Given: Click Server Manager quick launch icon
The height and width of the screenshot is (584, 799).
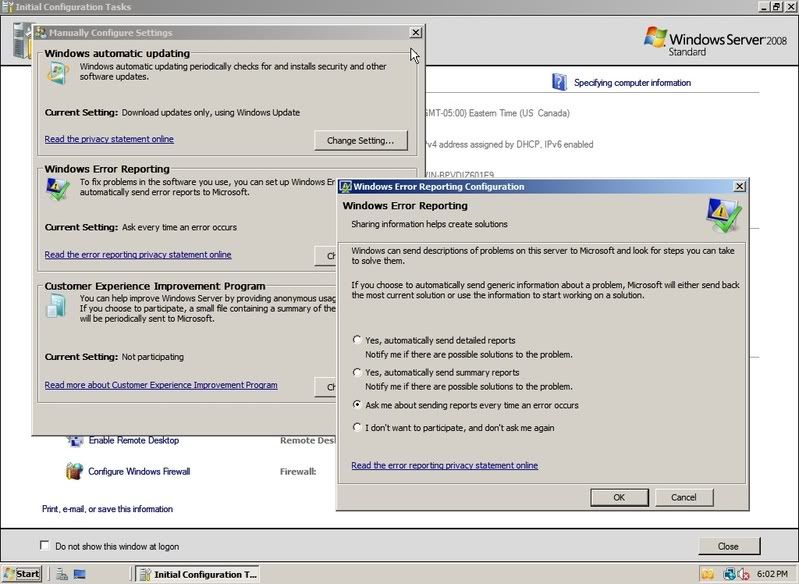Looking at the screenshot, I should coord(62,574).
